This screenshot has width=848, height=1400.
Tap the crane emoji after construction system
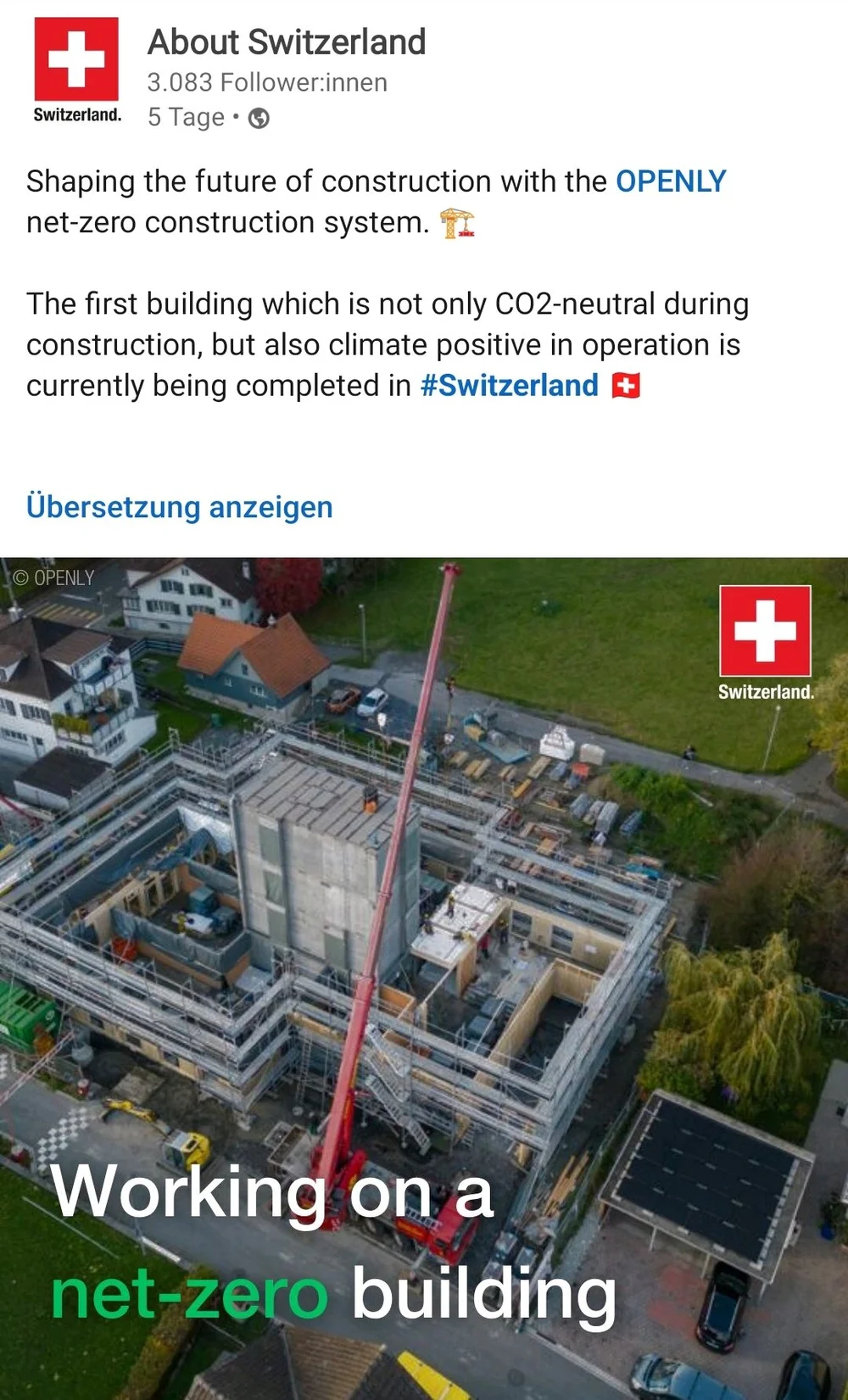point(457,223)
